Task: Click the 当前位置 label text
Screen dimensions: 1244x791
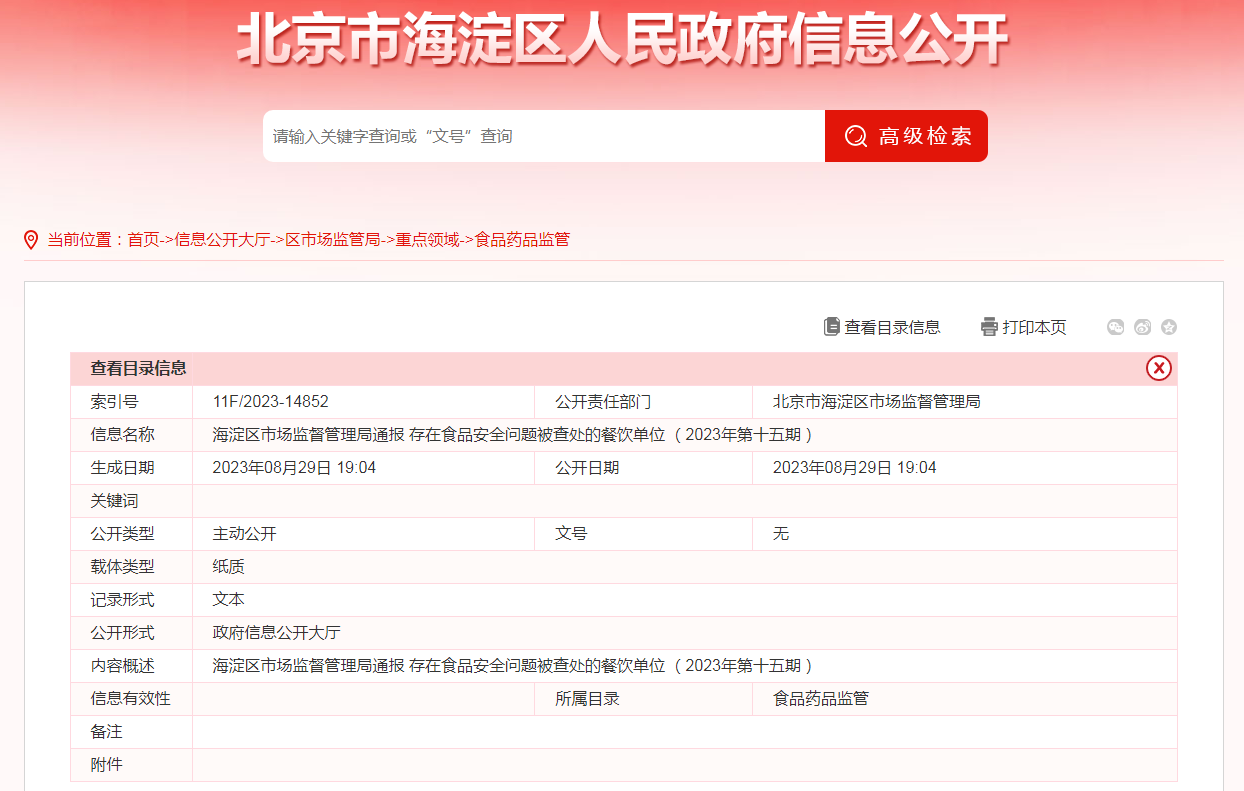Action: coord(79,240)
